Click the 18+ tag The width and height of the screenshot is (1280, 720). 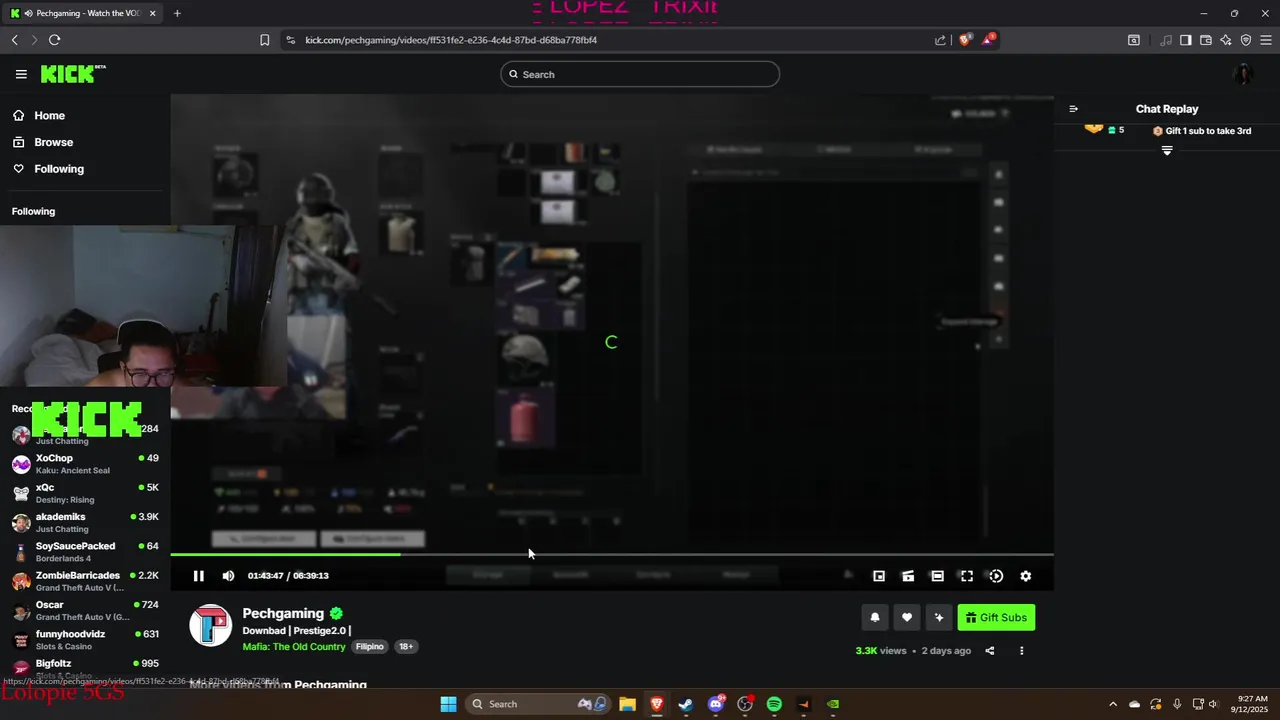click(406, 647)
